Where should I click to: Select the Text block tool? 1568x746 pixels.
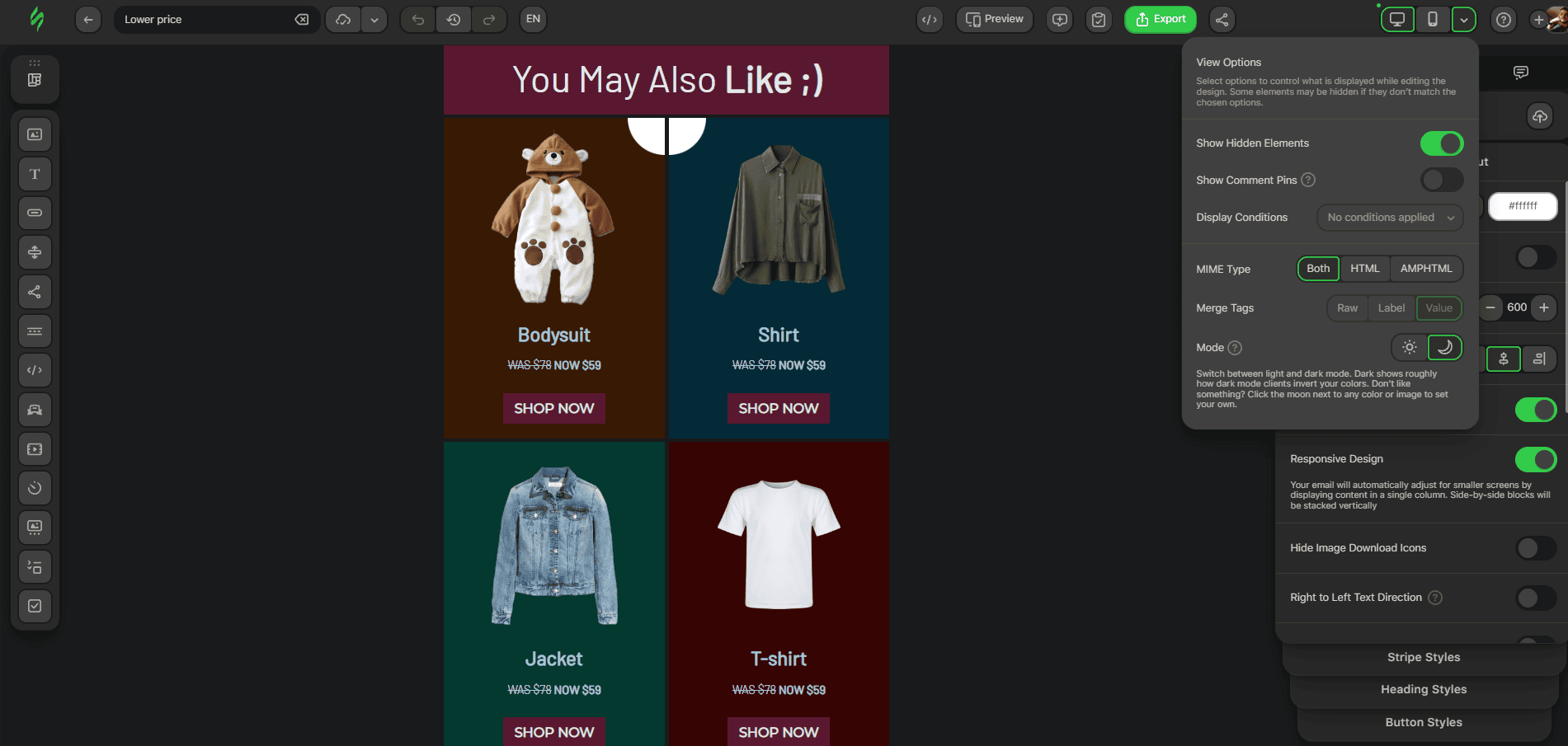[x=35, y=174]
